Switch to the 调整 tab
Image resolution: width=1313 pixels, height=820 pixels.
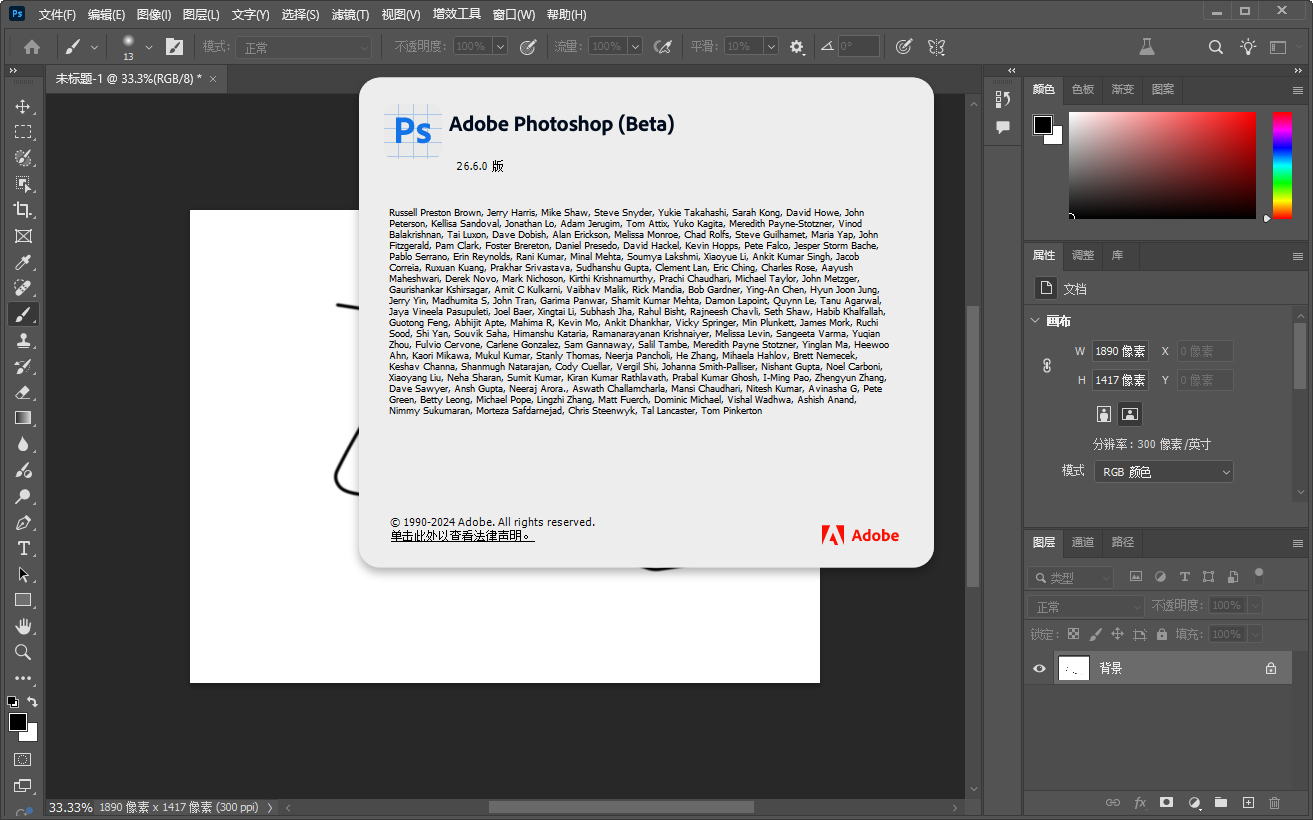[1083, 255]
